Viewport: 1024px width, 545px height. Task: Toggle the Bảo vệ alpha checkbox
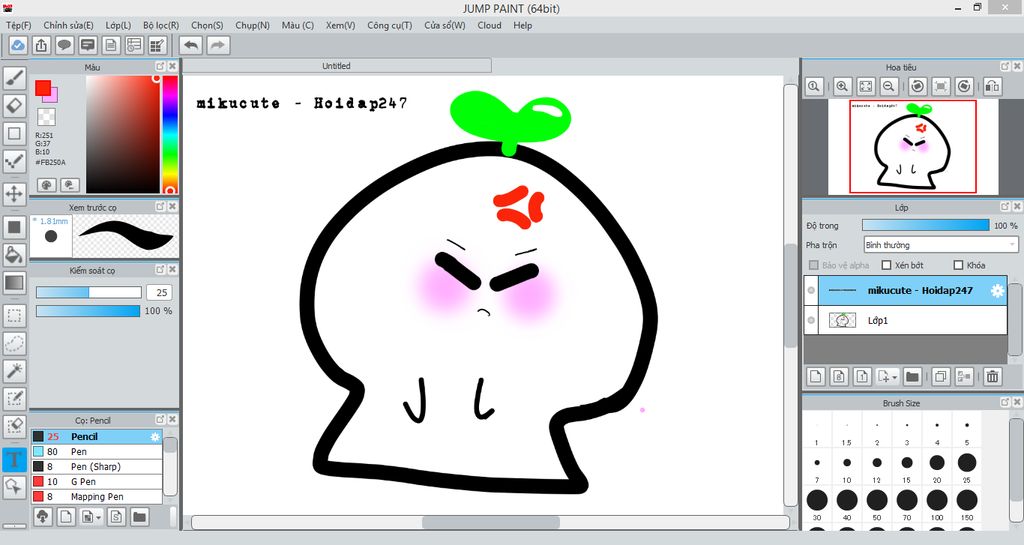pyautogui.click(x=814, y=265)
